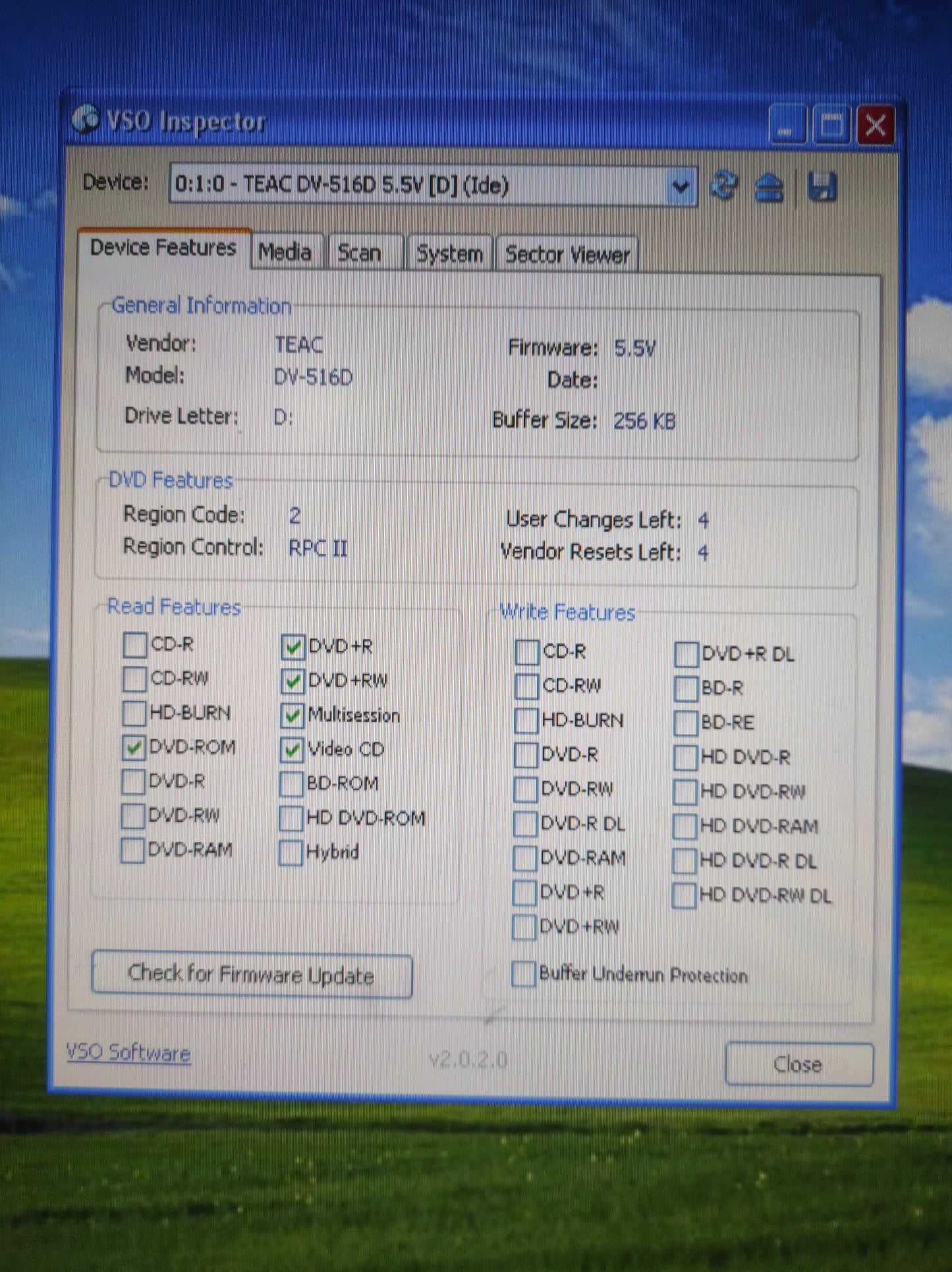The width and height of the screenshot is (952, 1272).
Task: Close the window with red X
Action: pos(876,125)
